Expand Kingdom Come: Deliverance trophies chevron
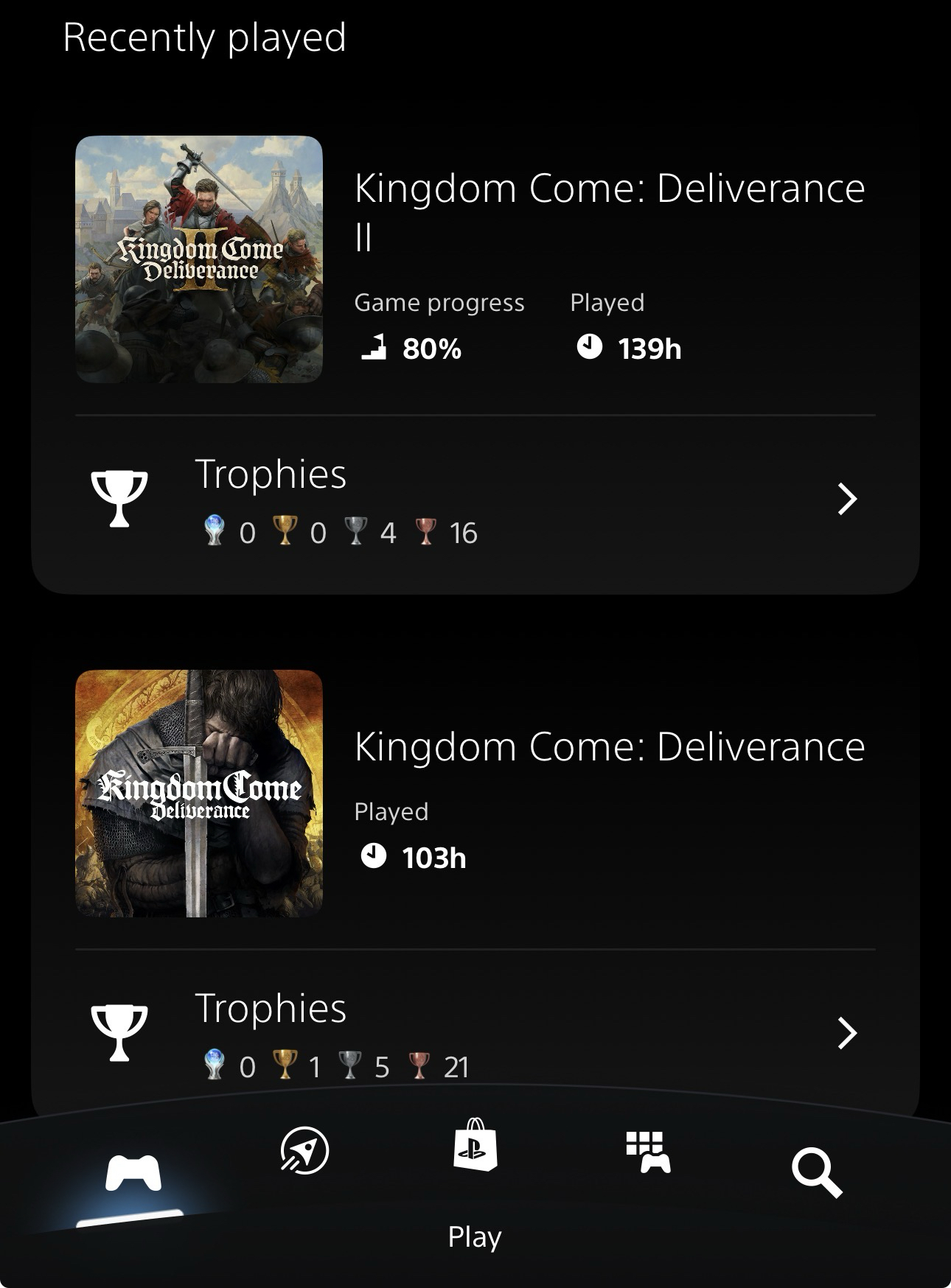951x1288 pixels. point(848,1033)
